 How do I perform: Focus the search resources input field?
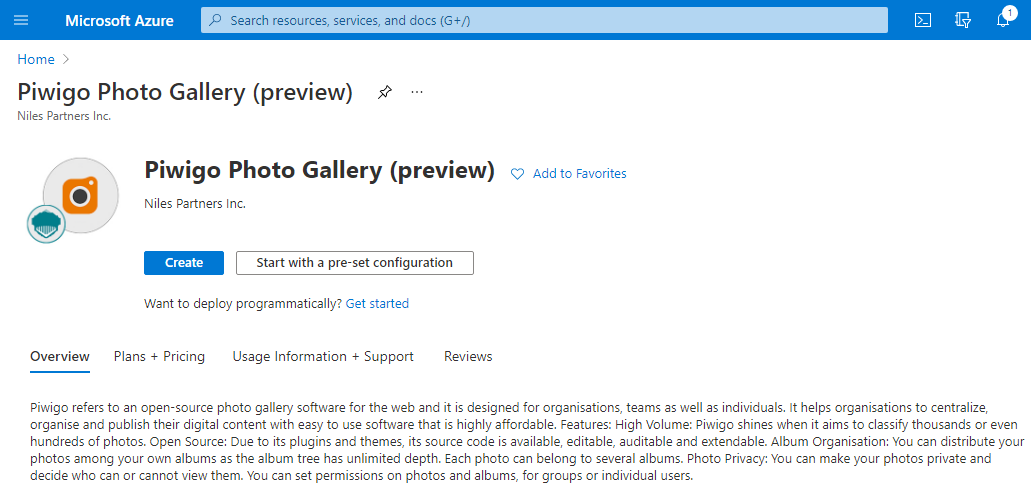550,20
